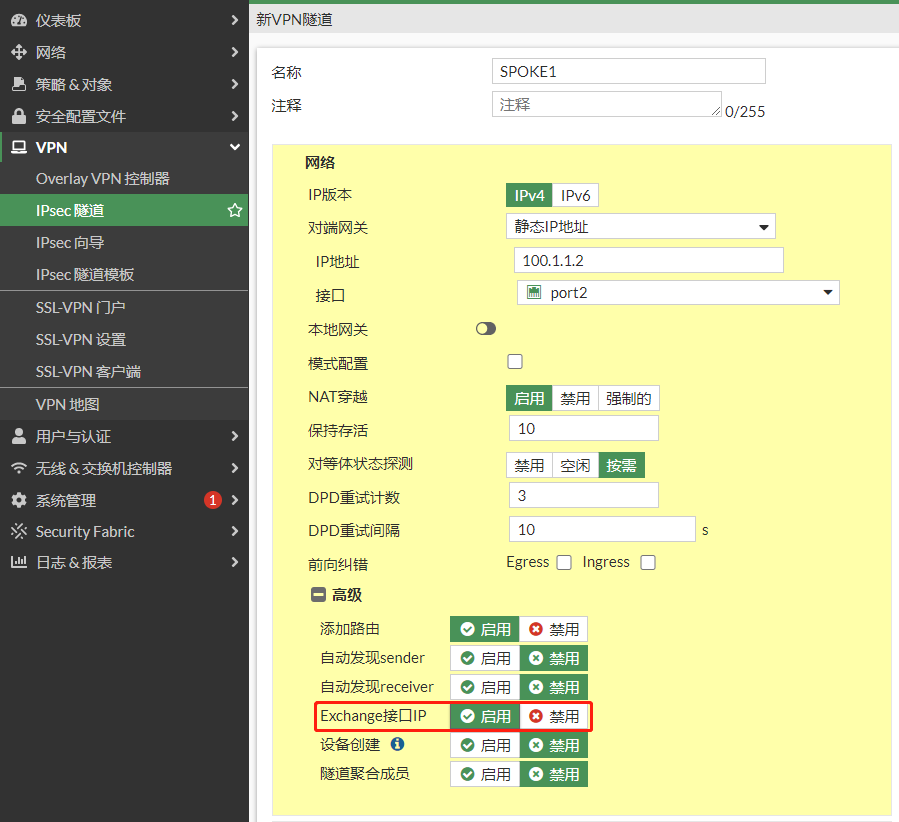Click the logs and reports chart icon
Viewport: 899px width, 822px height.
pos(18,563)
